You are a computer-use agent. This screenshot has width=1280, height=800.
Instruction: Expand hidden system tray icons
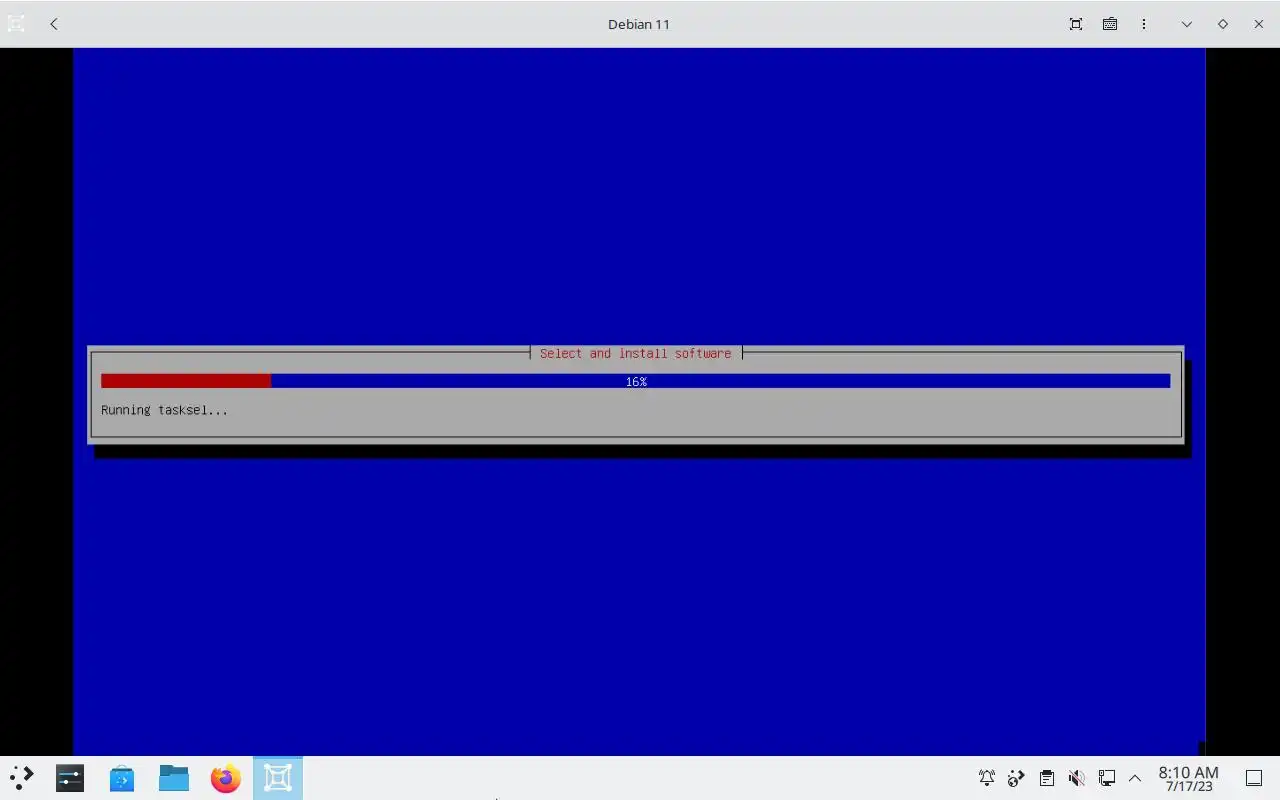[1135, 778]
